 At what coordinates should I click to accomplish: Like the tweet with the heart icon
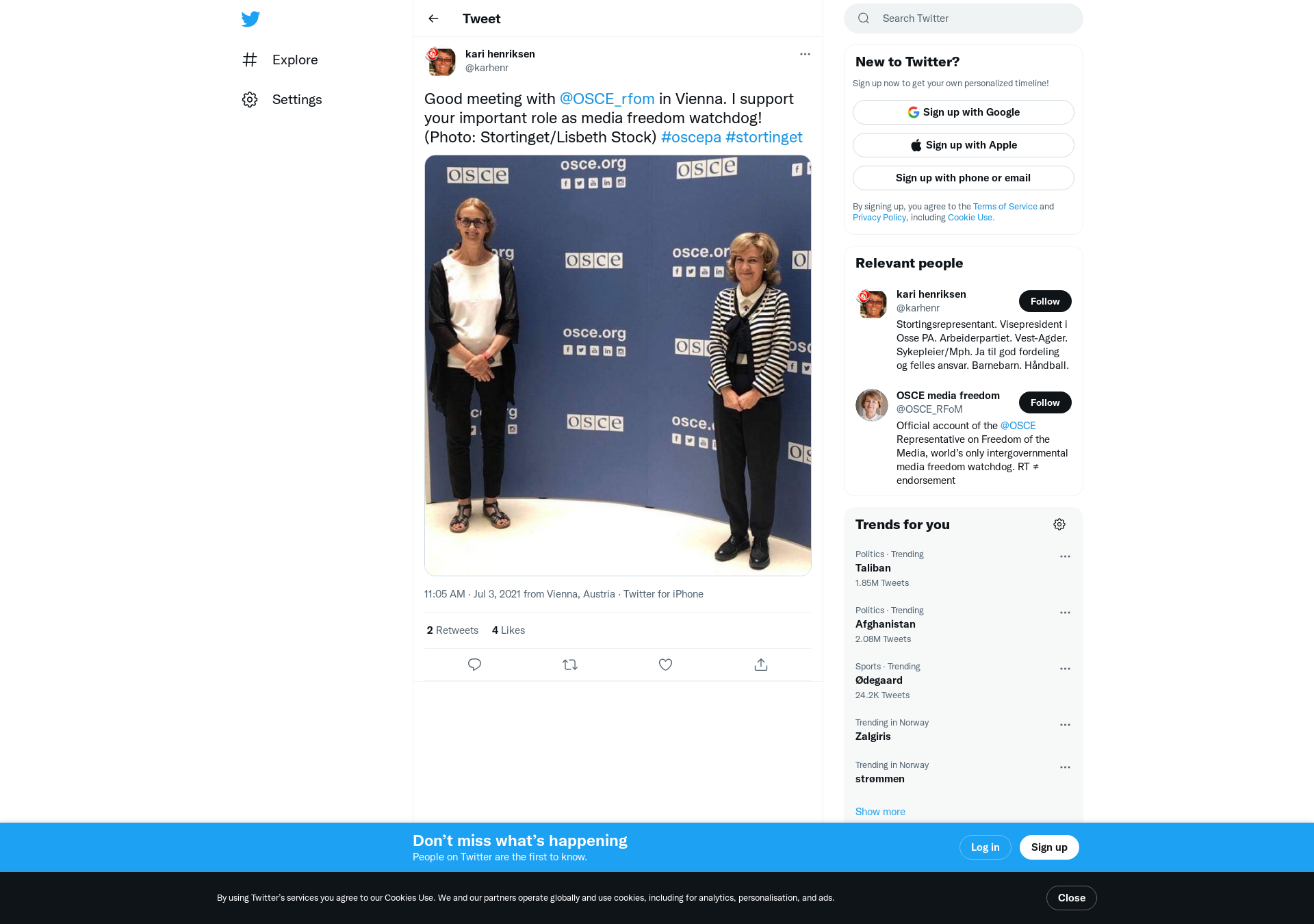coord(665,665)
